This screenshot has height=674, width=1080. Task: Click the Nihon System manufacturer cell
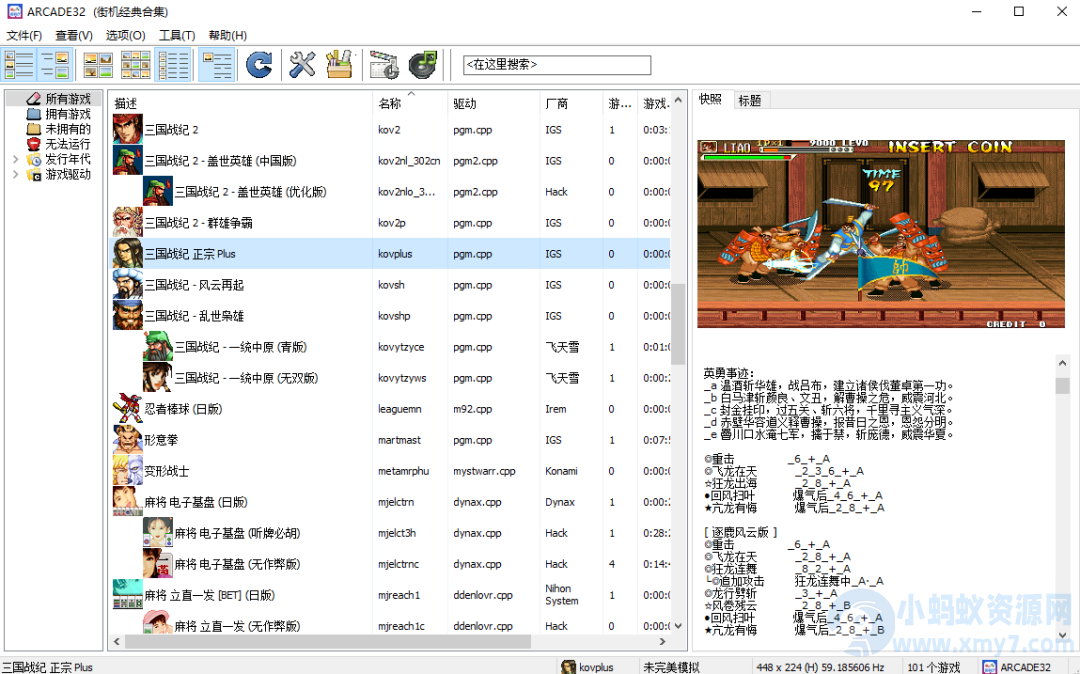tap(562, 595)
